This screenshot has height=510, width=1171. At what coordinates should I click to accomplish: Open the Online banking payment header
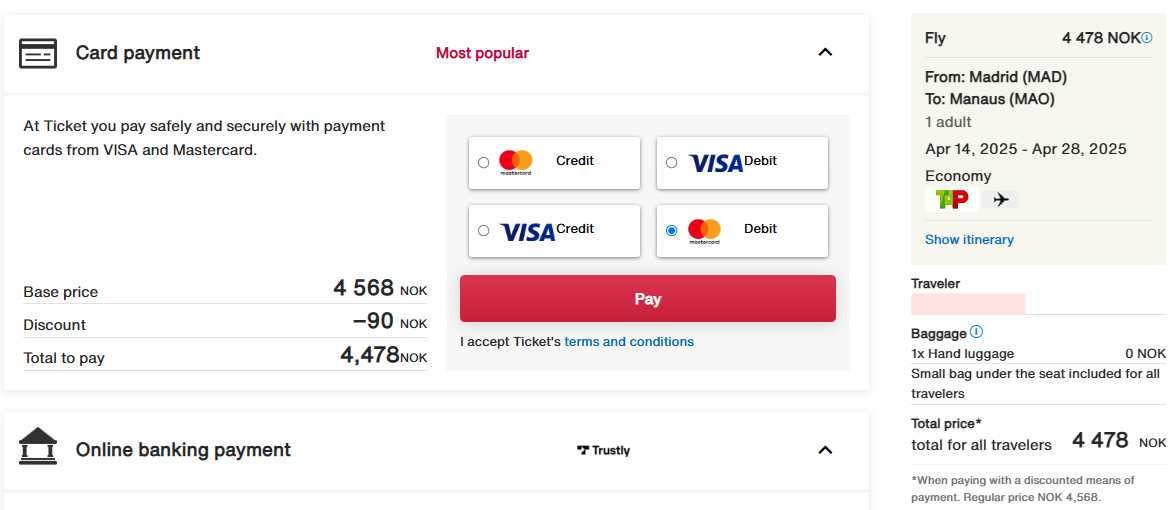click(436, 450)
